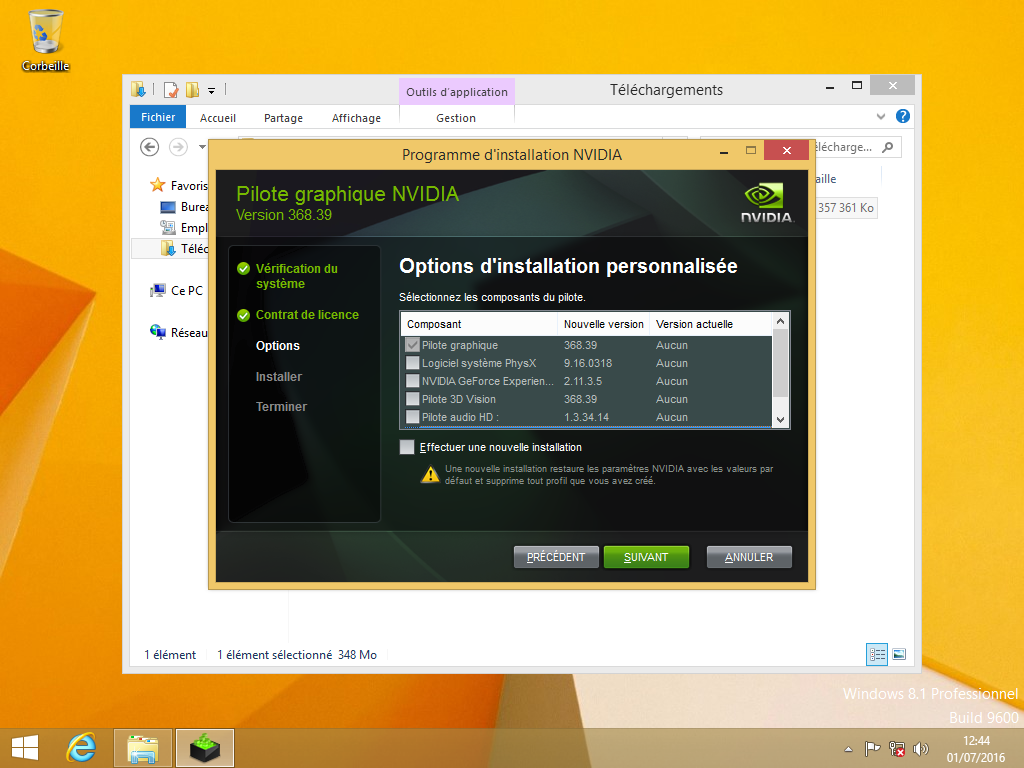This screenshot has width=1024, height=768.
Task: Click Properties icon in quick access toolbar
Action: pyautogui.click(x=171, y=89)
